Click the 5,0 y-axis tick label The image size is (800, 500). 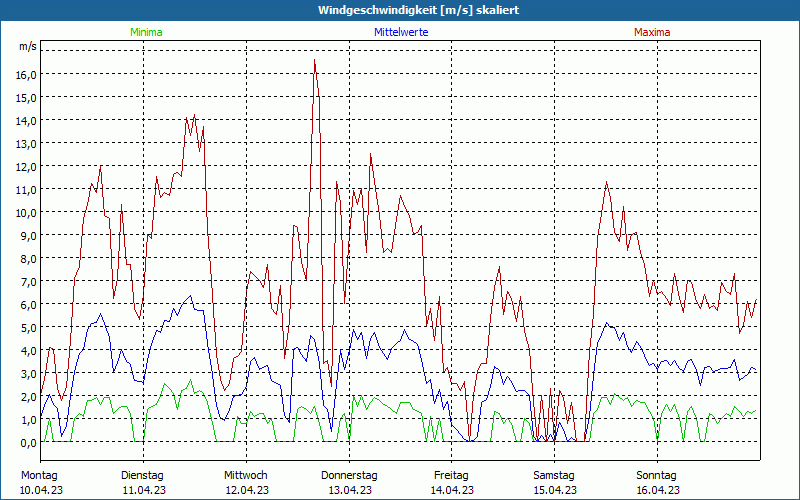pyautogui.click(x=27, y=327)
